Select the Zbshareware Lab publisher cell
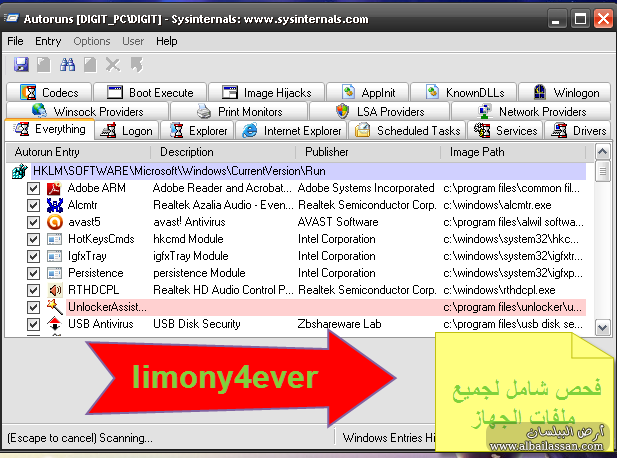617x458 pixels. coord(340,324)
